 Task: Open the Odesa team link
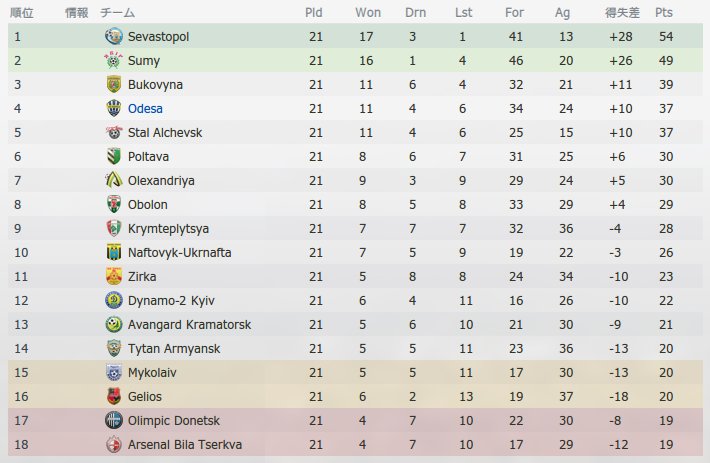pyautogui.click(x=145, y=109)
